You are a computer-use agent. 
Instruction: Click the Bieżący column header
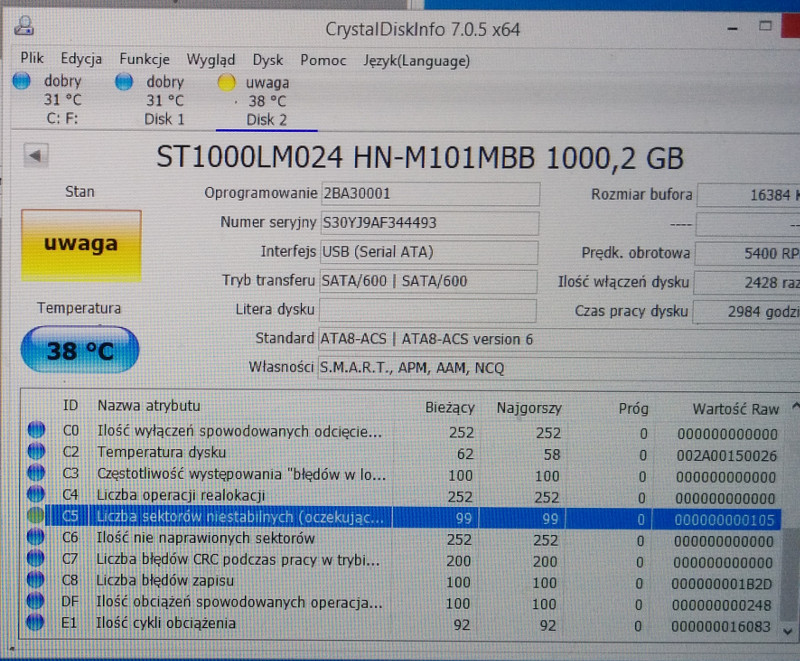449,408
